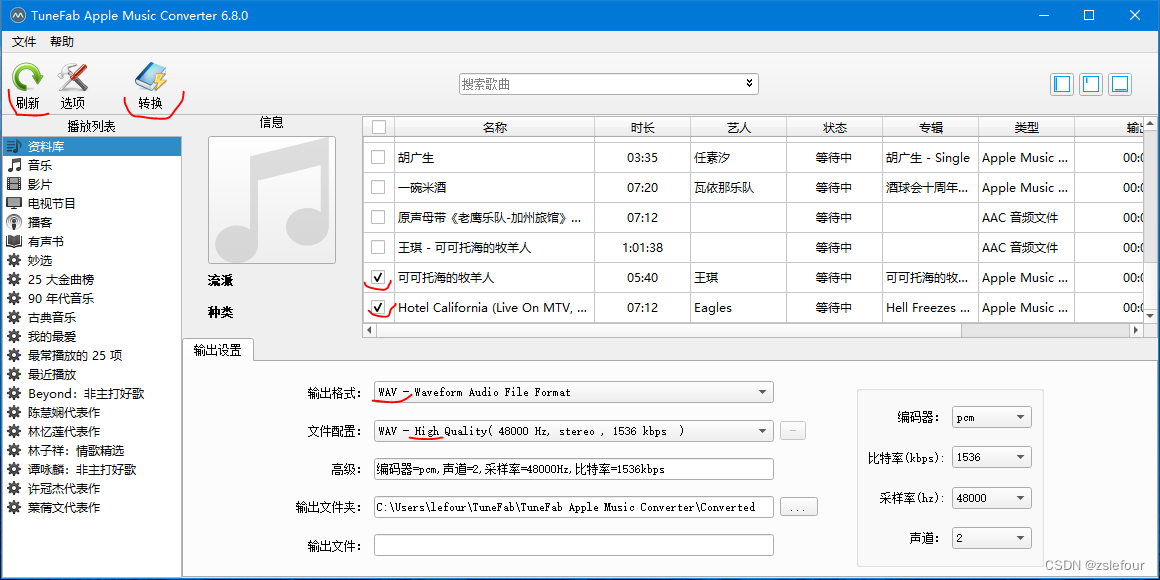Uncheck the Hotel California song checkbox
The height and width of the screenshot is (580, 1160).
[378, 307]
